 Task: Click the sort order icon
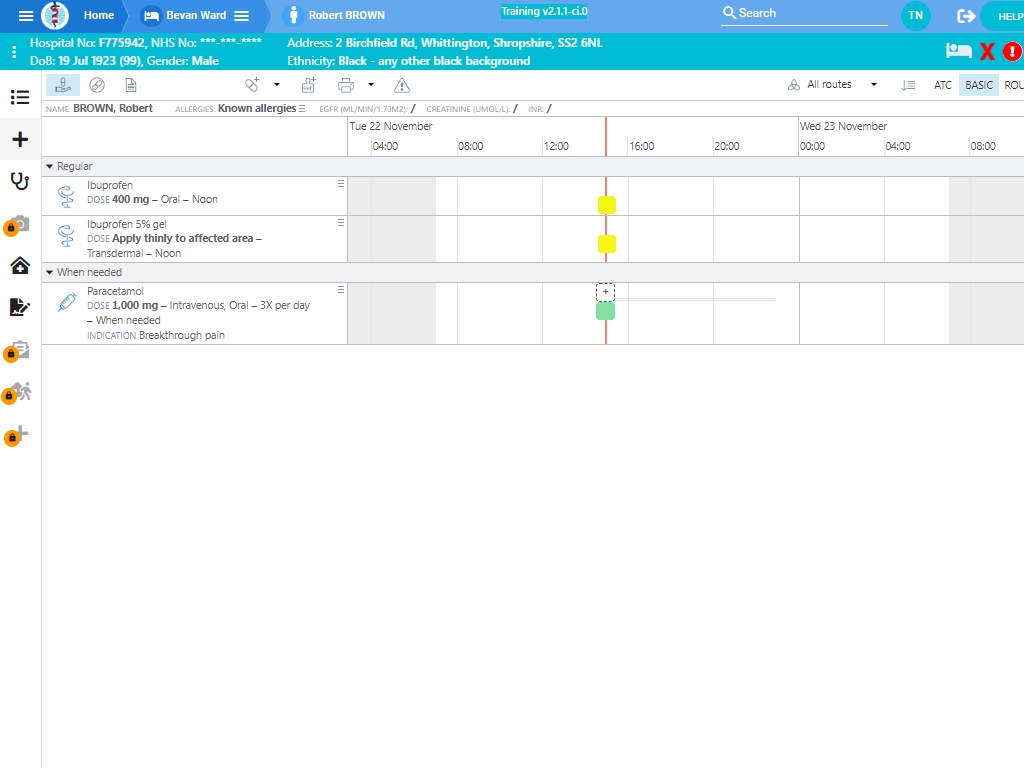(908, 85)
